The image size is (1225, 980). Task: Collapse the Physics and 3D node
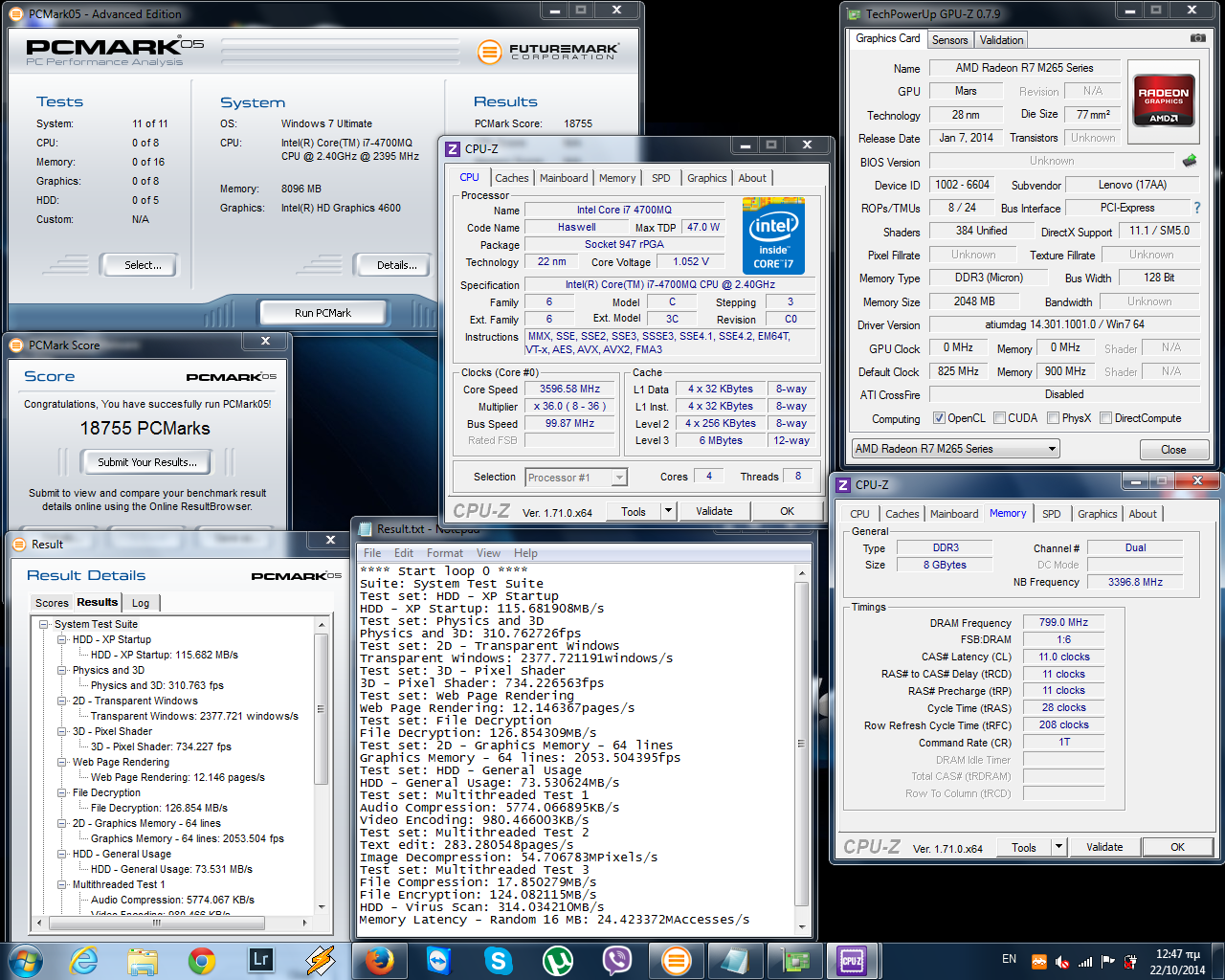click(x=62, y=670)
